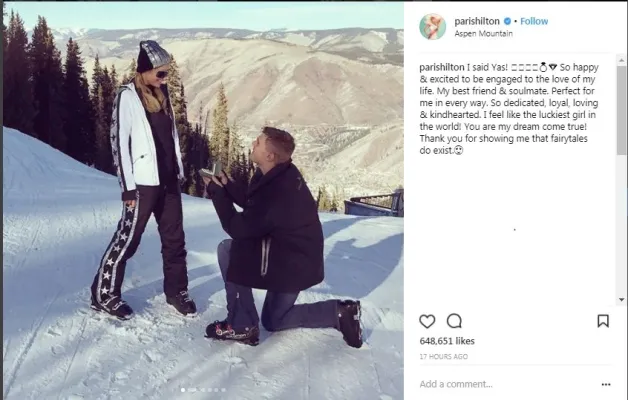The image size is (628, 400).
Task: Like the post with the heart icon
Action: (x=427, y=321)
